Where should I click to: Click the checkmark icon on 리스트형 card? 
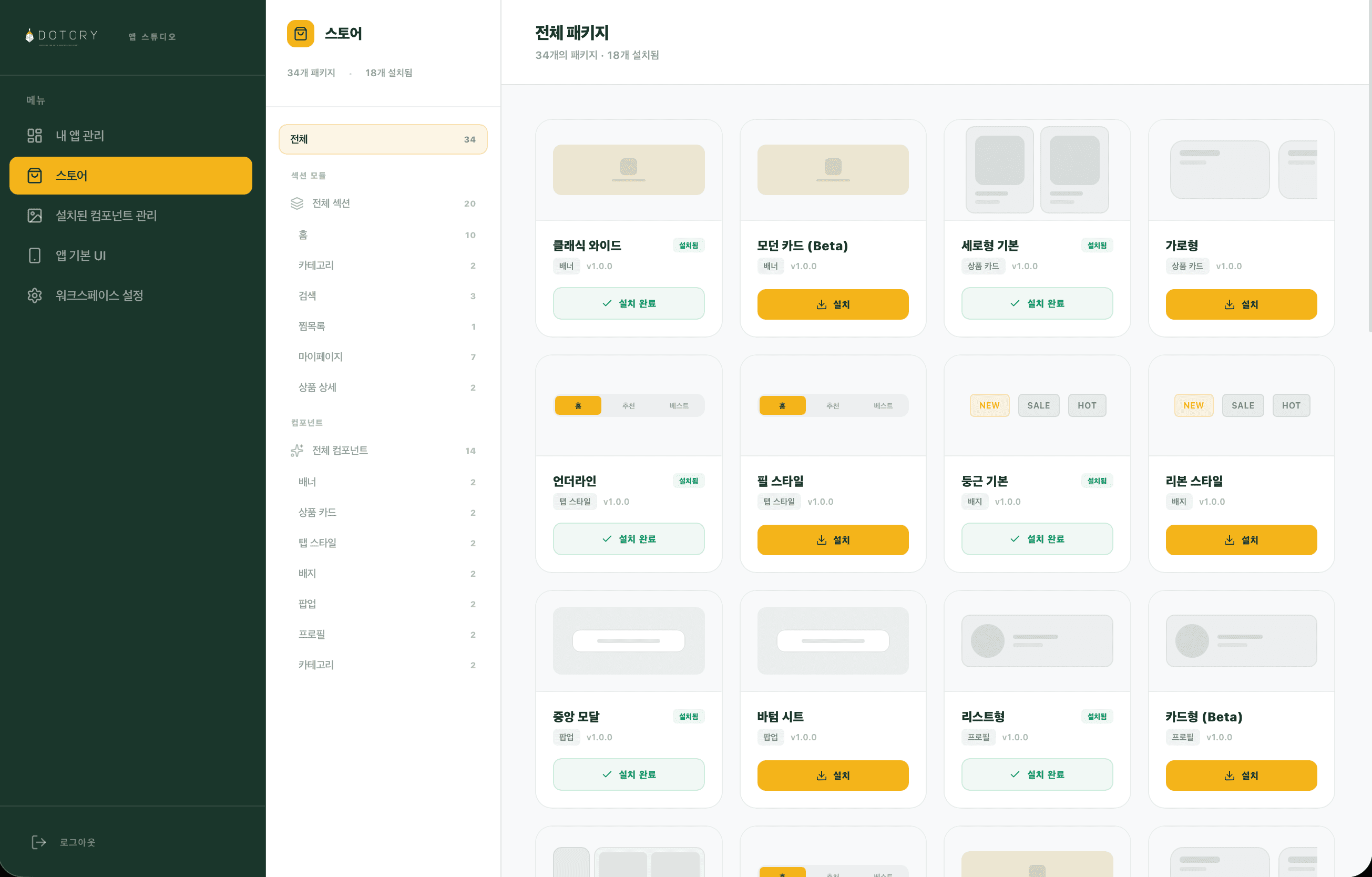click(1015, 774)
